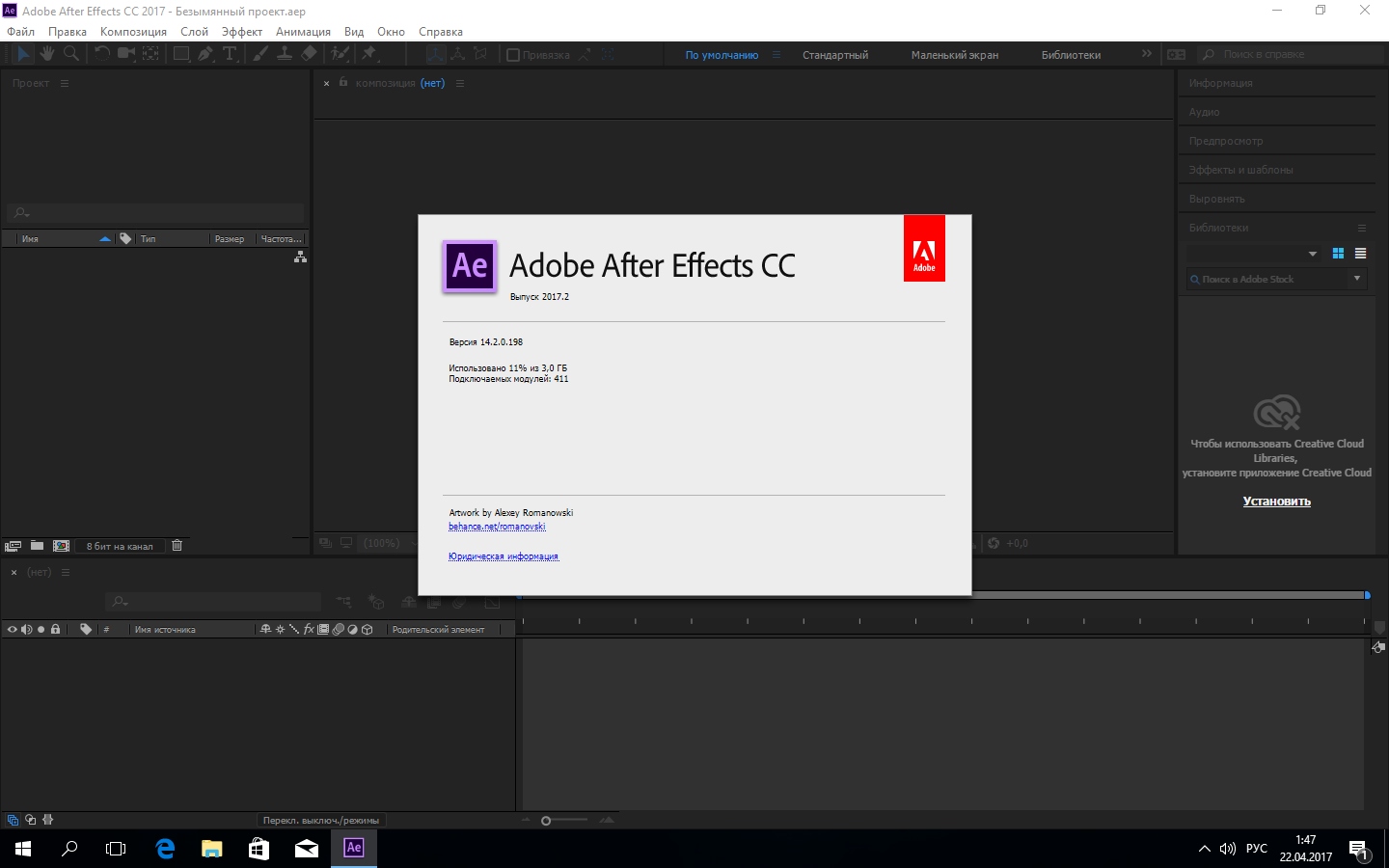
Task: Create a new folder in Project panel
Action: [37, 546]
